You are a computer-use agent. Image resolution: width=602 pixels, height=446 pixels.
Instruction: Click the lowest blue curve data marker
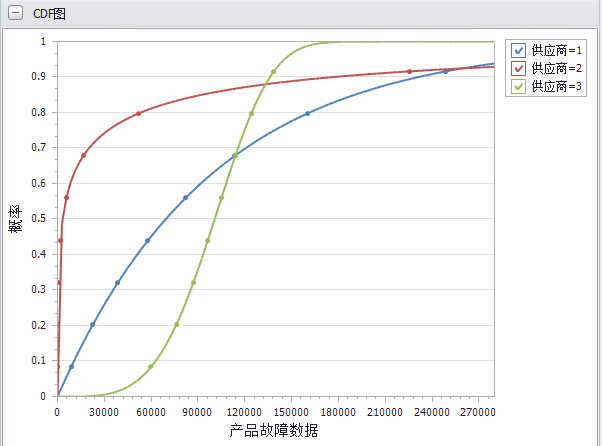click(x=71, y=367)
